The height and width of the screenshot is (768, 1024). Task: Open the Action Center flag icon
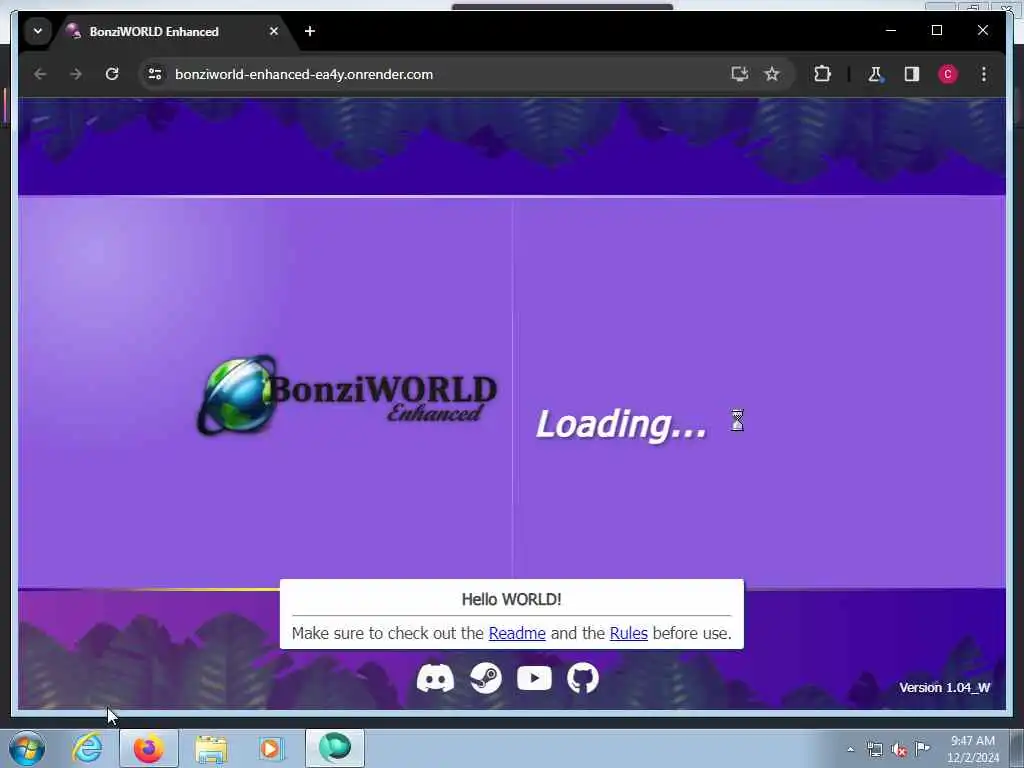point(922,748)
